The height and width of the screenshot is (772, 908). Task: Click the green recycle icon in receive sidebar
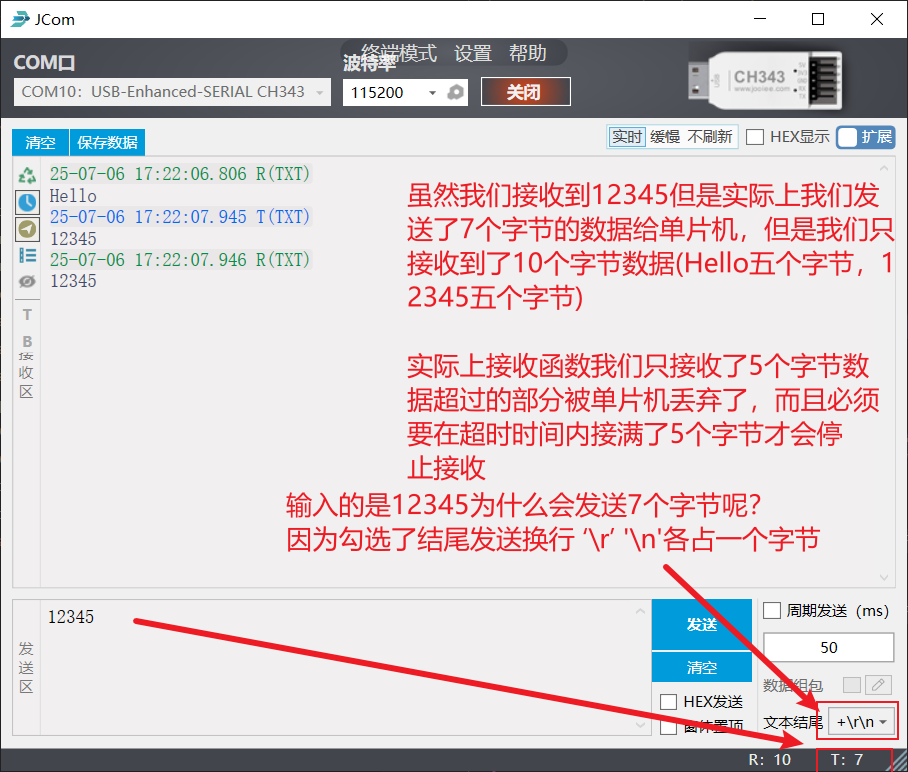point(27,175)
